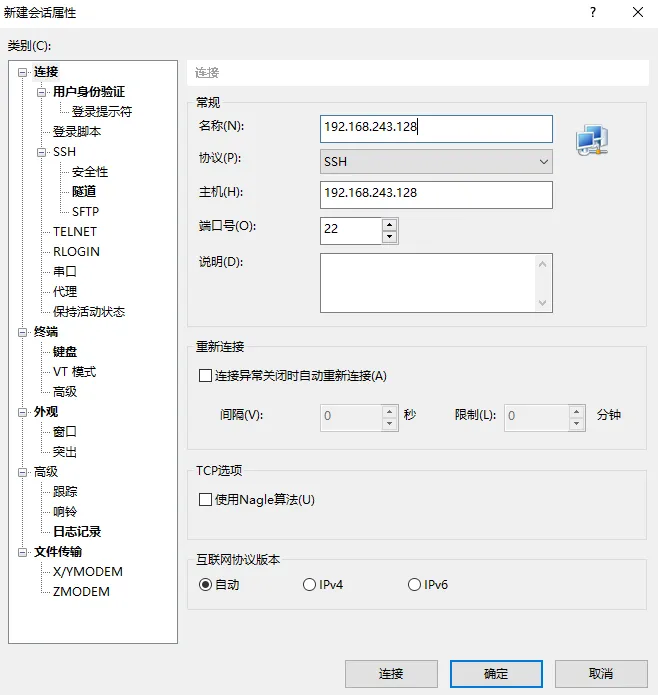This screenshot has height=695, width=658.
Task: Select 终端 in the tree
Action: point(46,332)
